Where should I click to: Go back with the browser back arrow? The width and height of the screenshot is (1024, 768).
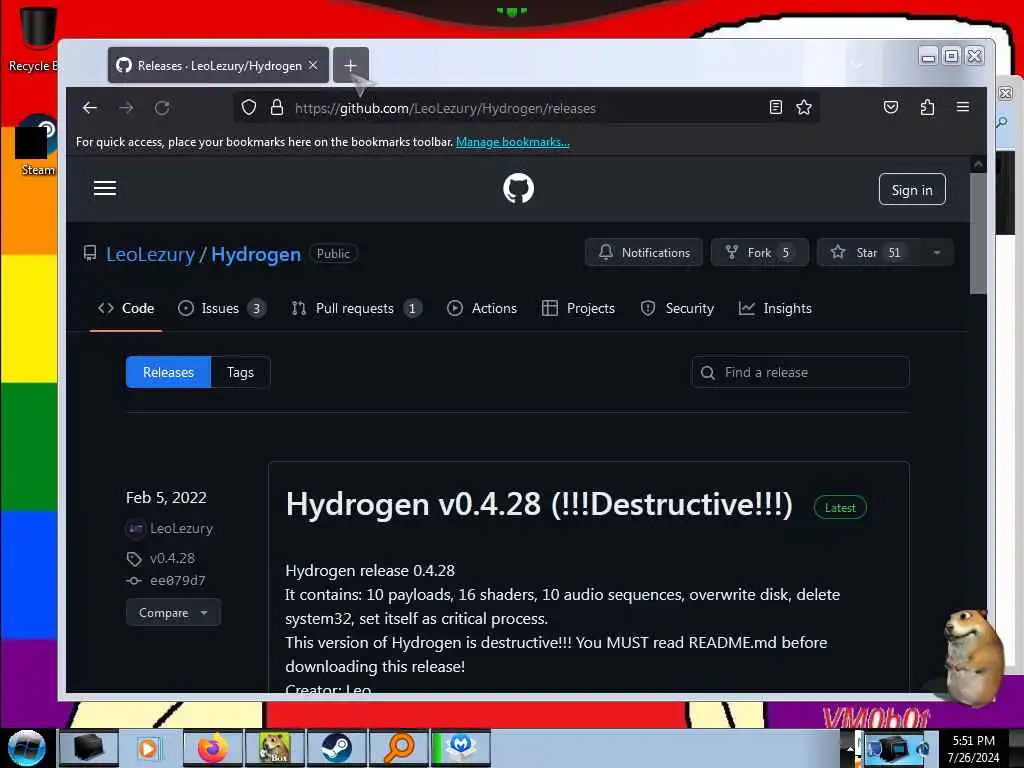(x=89, y=108)
